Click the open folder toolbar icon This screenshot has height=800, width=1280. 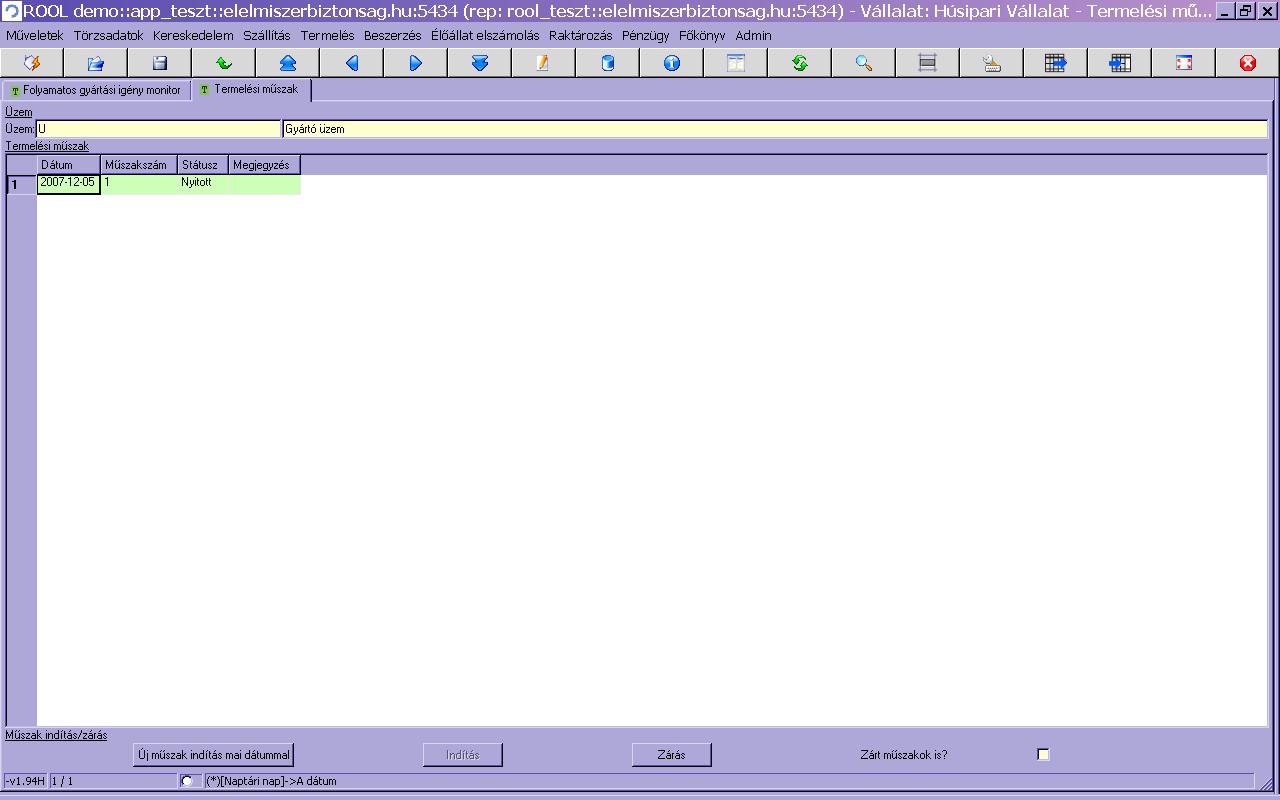(x=96, y=63)
